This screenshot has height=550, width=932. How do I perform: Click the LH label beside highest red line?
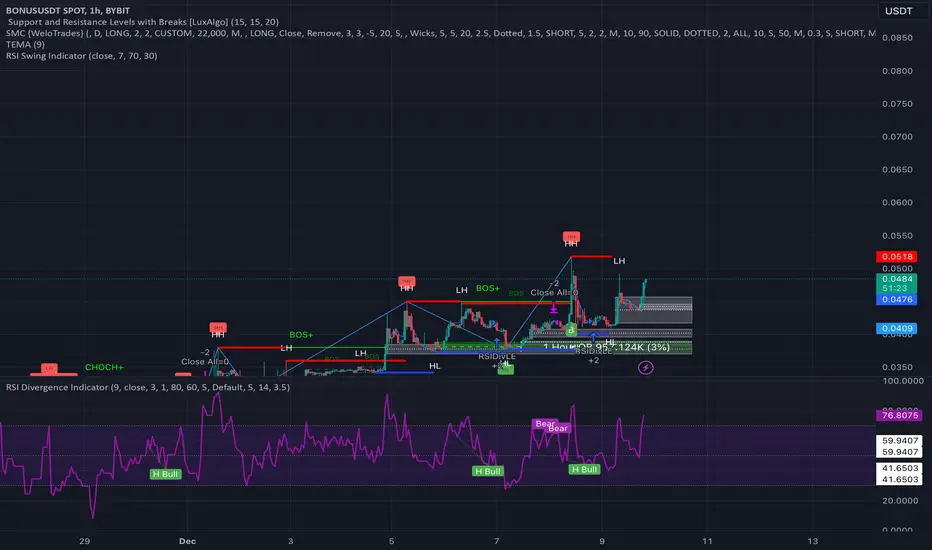coord(619,260)
